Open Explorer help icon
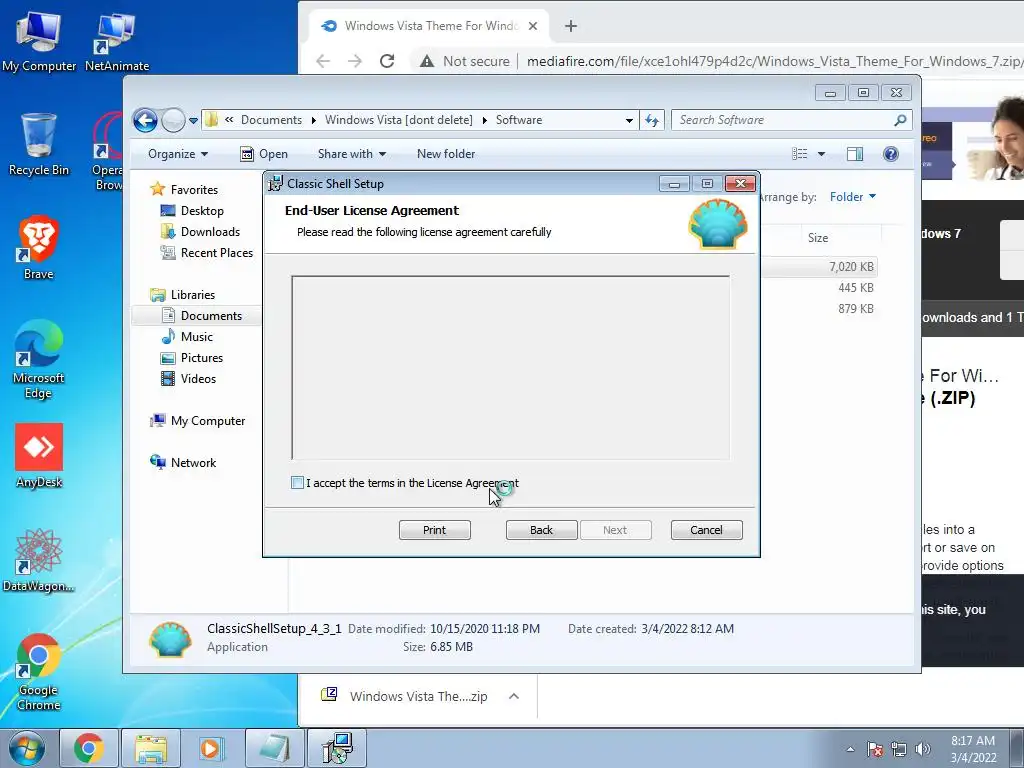Image resolution: width=1024 pixels, height=768 pixels. [x=891, y=154]
